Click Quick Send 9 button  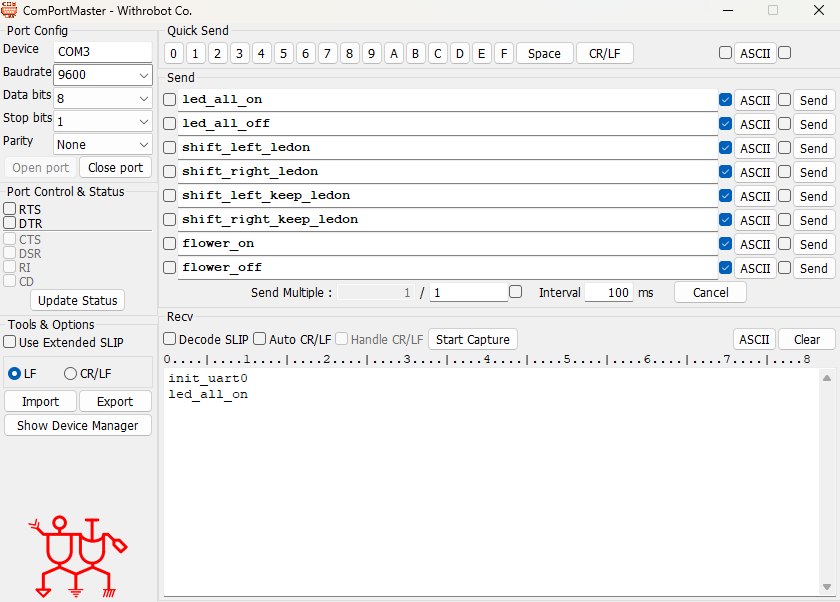(371, 54)
